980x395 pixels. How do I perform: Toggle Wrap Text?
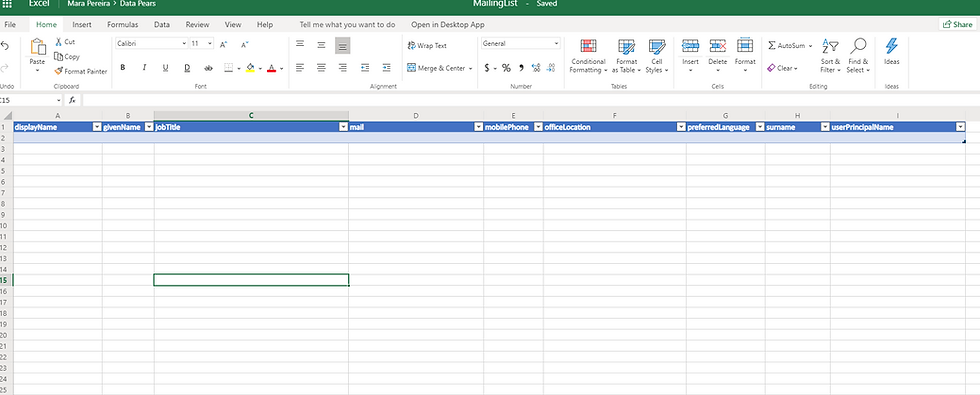click(428, 46)
